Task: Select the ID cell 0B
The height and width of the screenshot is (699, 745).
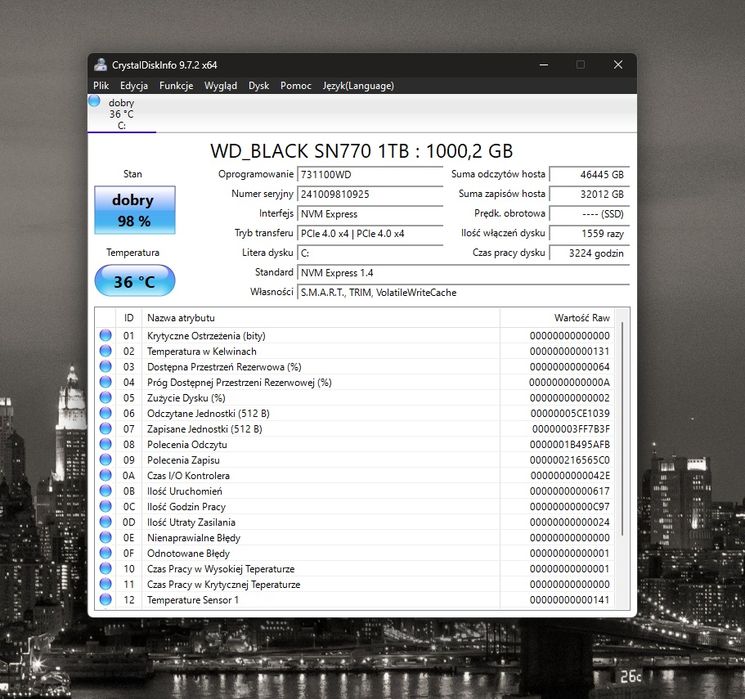Action: tap(129, 491)
